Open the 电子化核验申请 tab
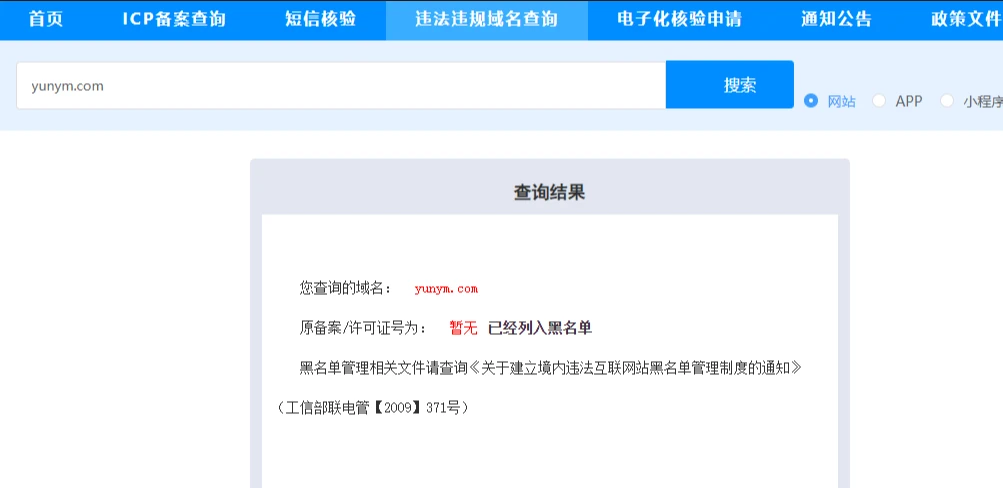Image resolution: width=1003 pixels, height=488 pixels. tap(679, 19)
